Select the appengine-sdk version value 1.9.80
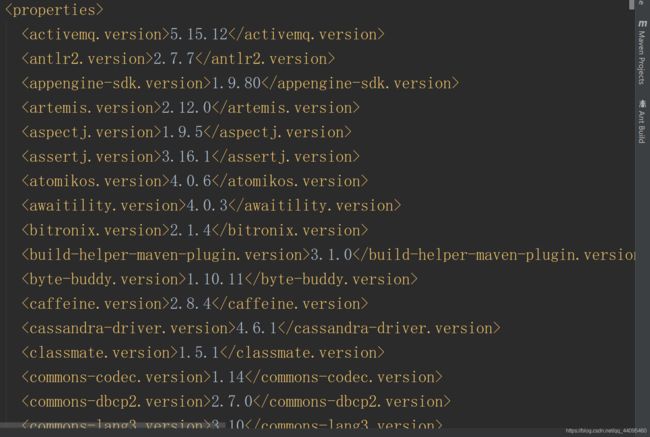Image resolution: width=650 pixels, height=437 pixels. pos(236,83)
